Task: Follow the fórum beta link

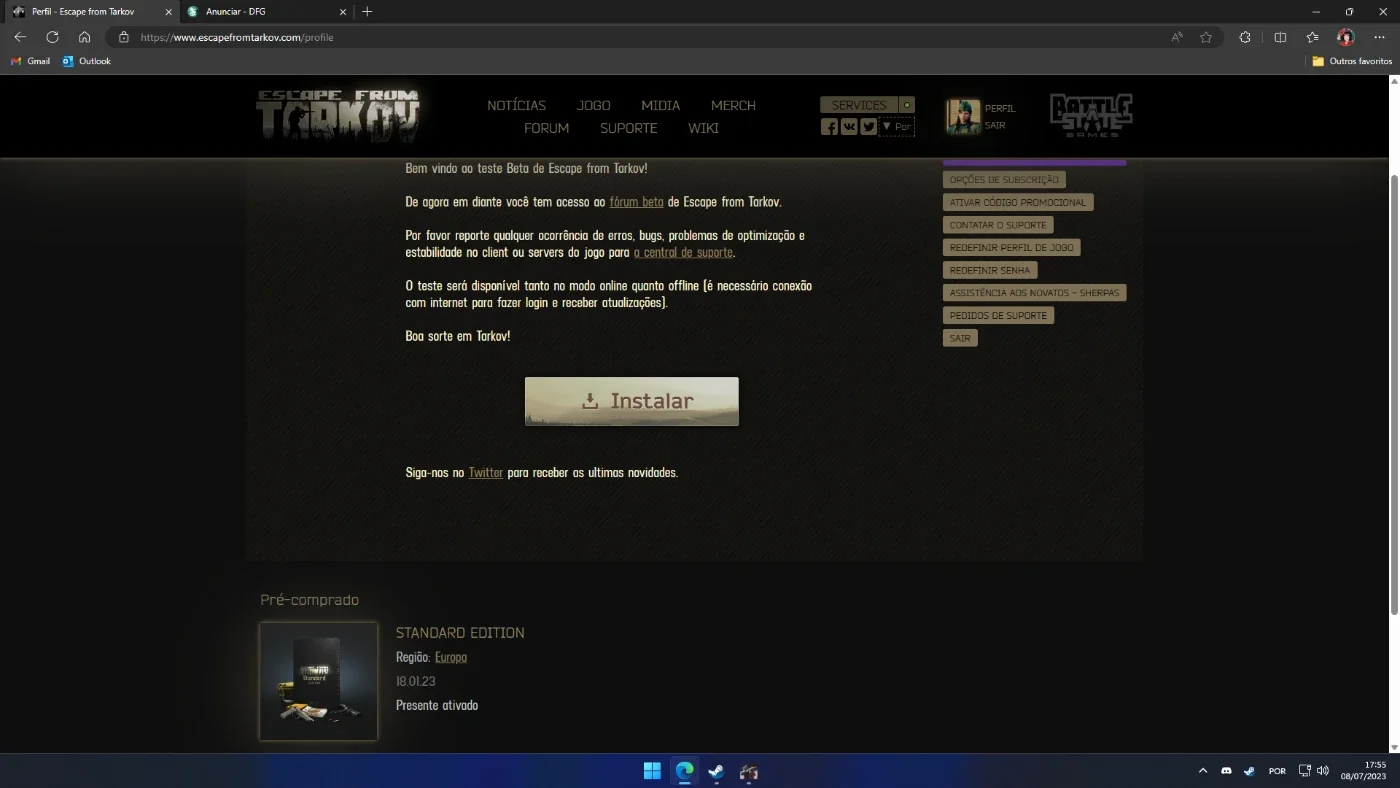Action: (x=636, y=202)
